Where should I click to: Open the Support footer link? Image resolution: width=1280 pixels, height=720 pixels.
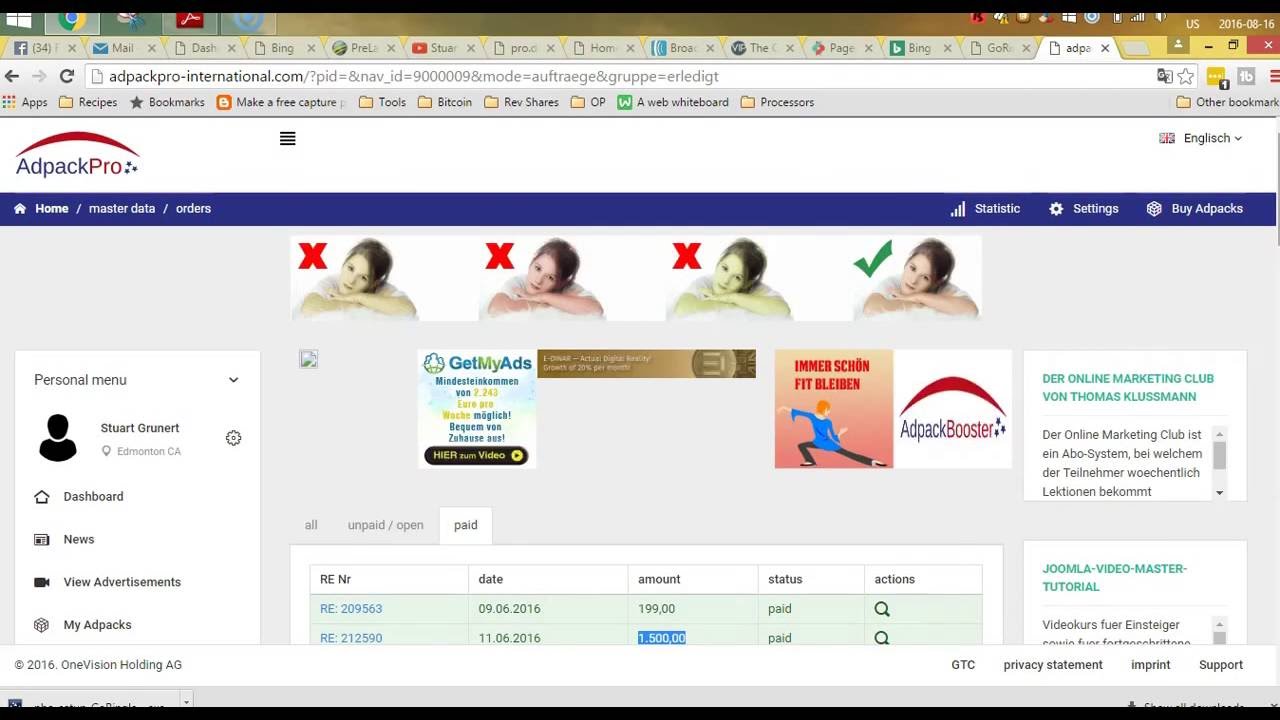tap(1221, 665)
